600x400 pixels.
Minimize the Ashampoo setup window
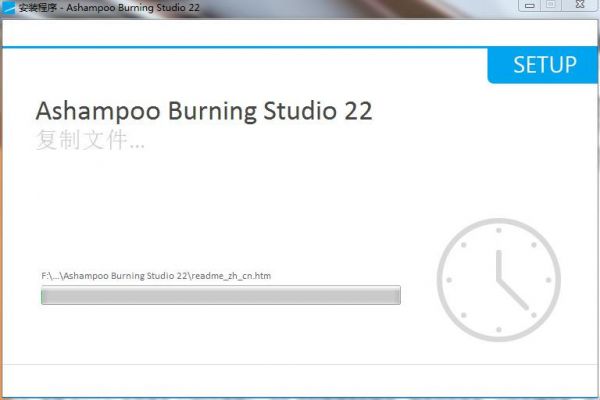530,6
